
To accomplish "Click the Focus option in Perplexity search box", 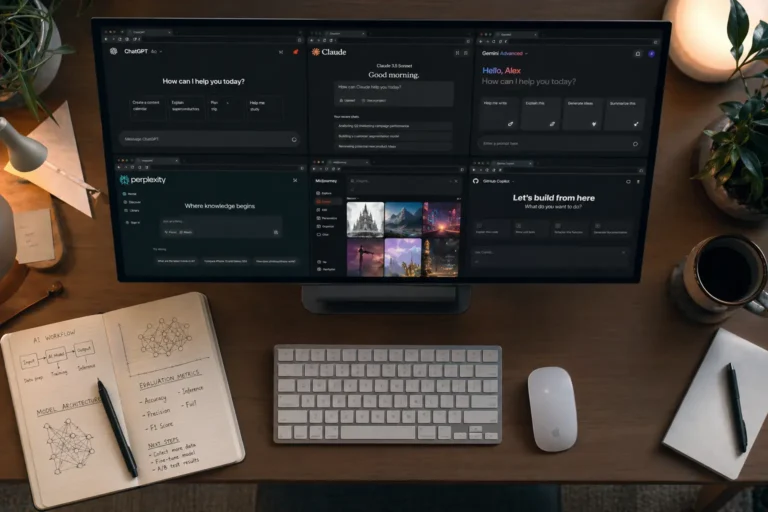I will (171, 232).
